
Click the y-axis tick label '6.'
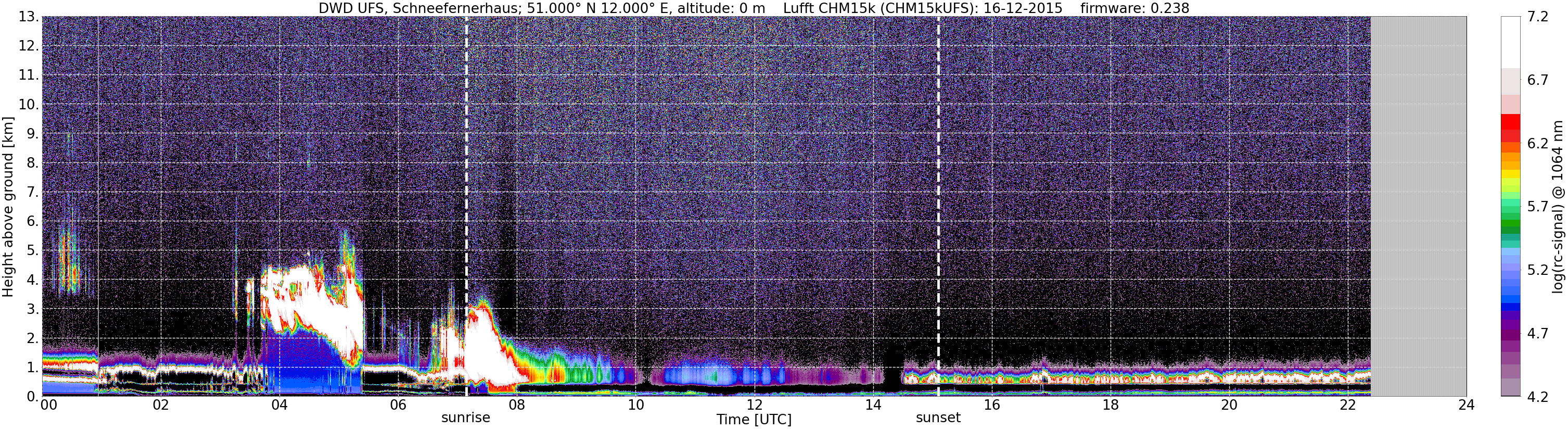click(32, 222)
